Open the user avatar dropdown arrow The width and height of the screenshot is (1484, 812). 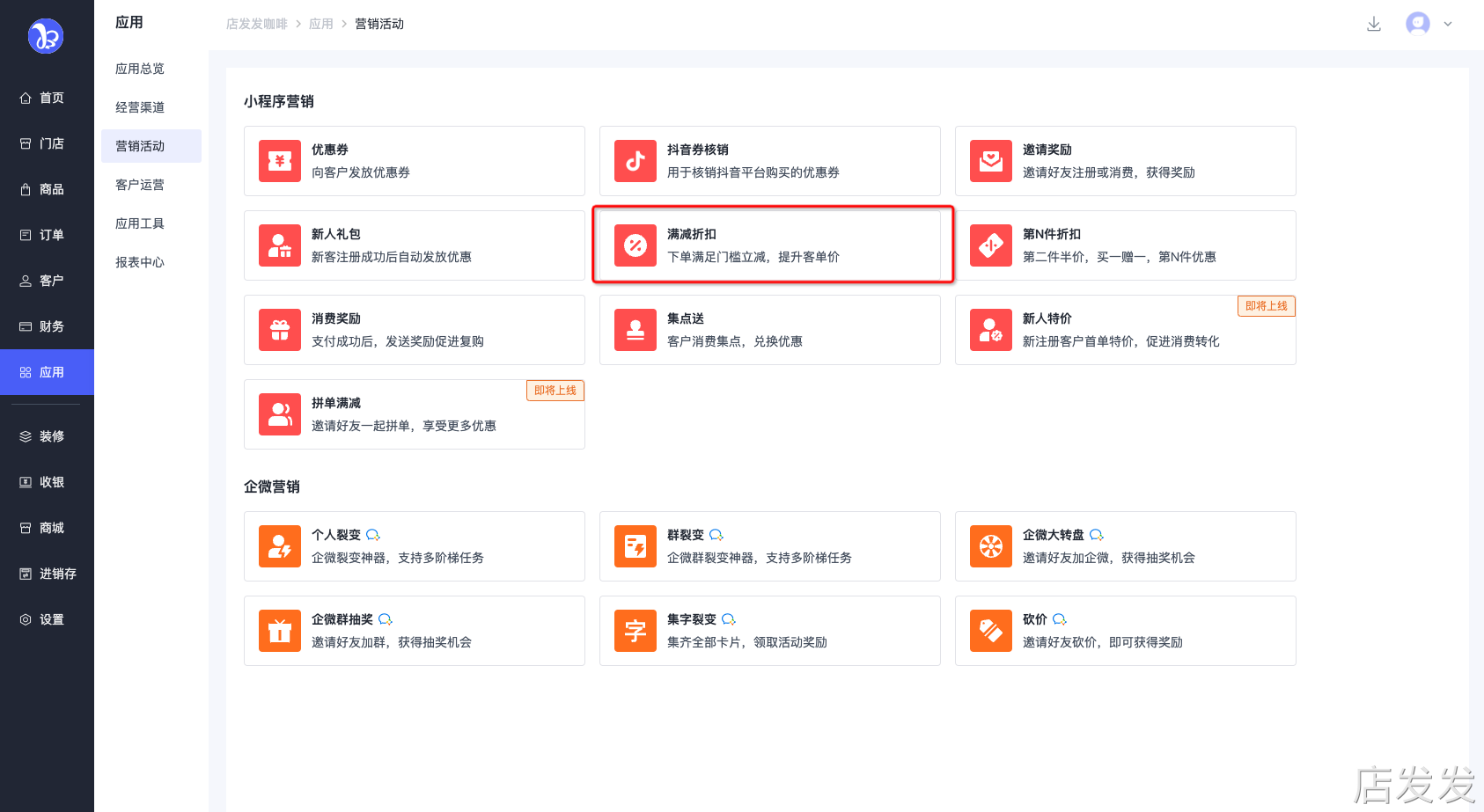[1448, 25]
